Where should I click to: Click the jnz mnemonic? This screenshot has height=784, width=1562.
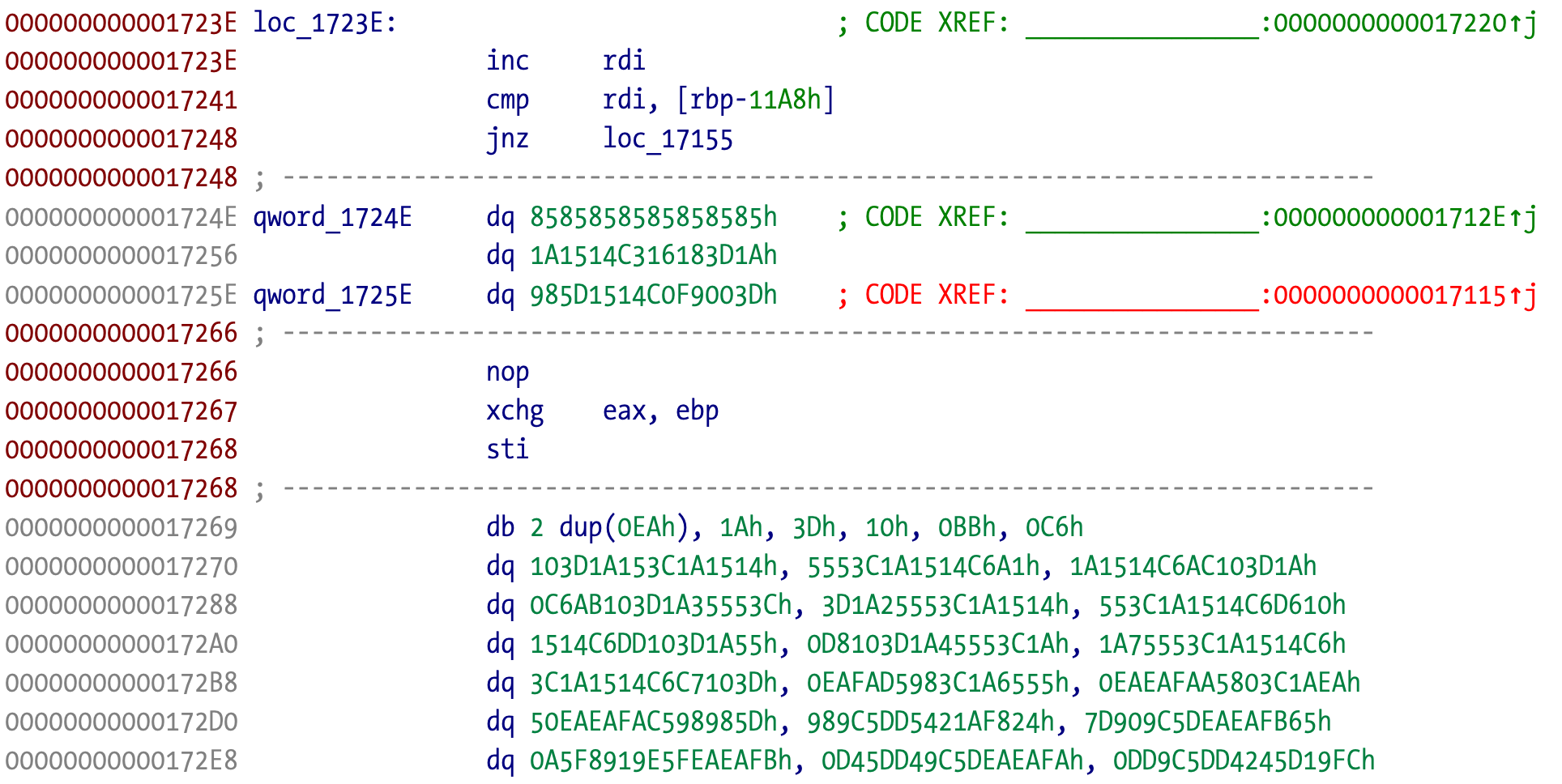click(507, 138)
